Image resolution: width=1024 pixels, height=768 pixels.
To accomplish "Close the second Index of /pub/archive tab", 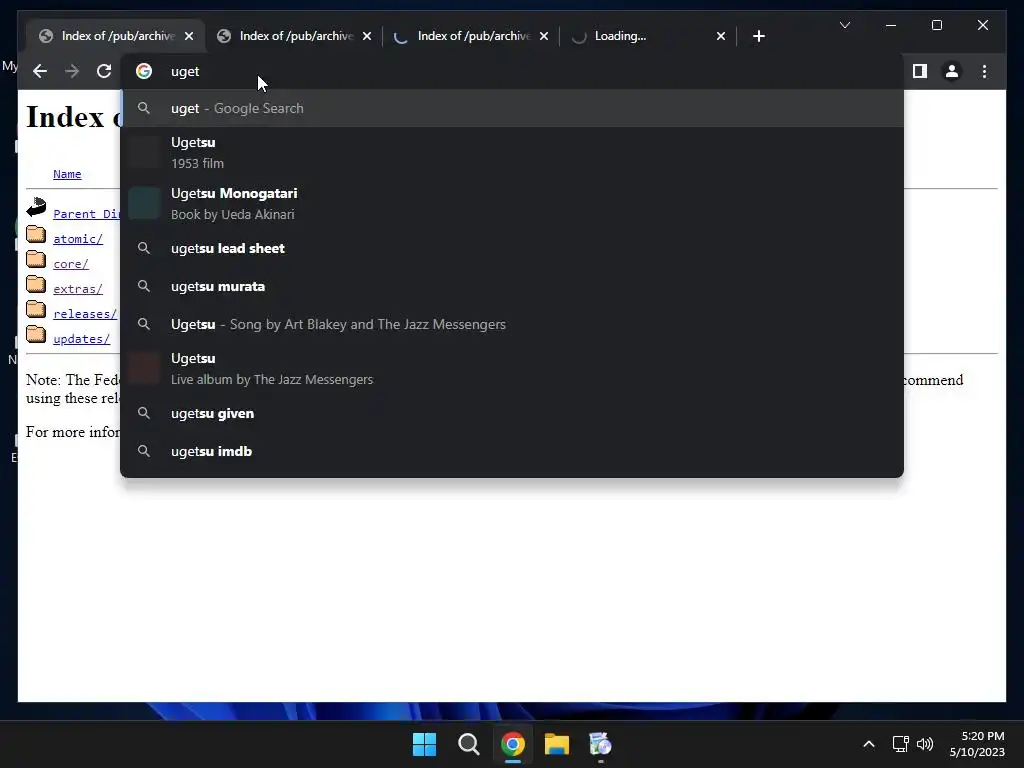I will click(367, 36).
